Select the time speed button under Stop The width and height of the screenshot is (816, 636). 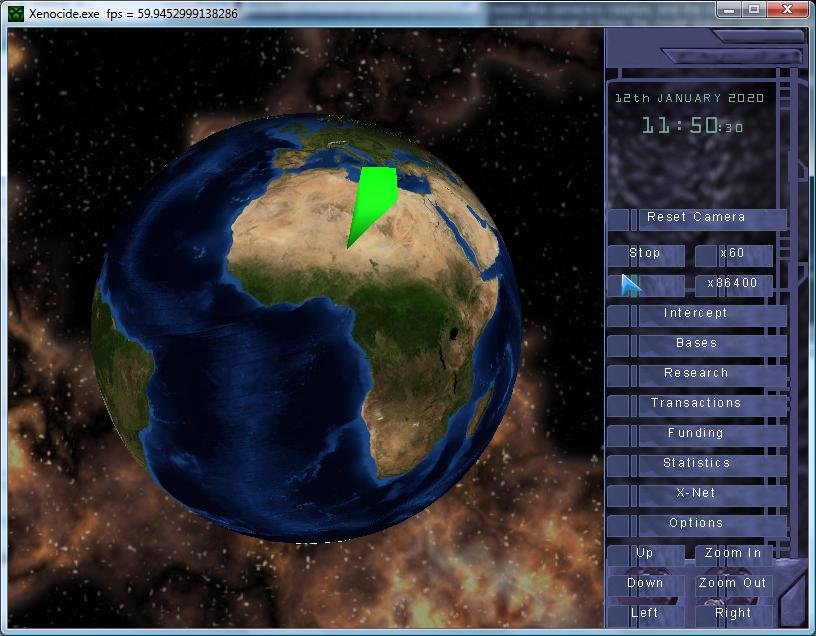646,285
